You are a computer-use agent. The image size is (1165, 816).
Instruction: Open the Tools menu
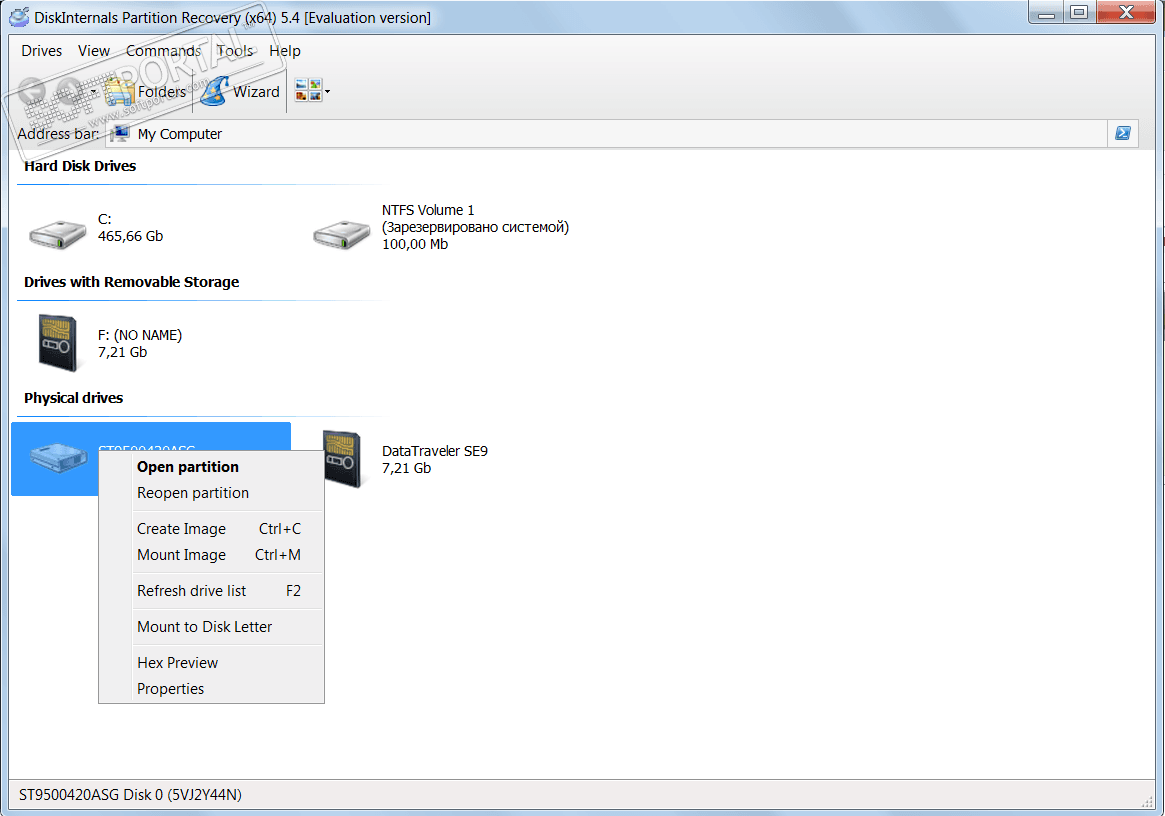tap(235, 51)
